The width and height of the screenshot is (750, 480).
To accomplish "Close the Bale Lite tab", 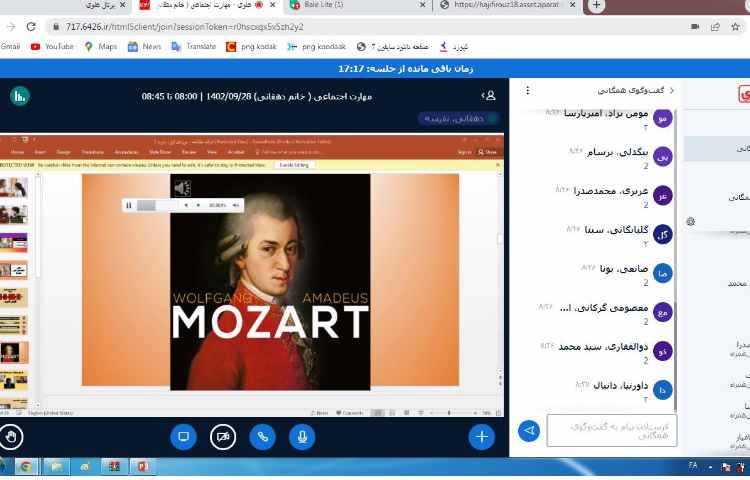I will tap(422, 5).
